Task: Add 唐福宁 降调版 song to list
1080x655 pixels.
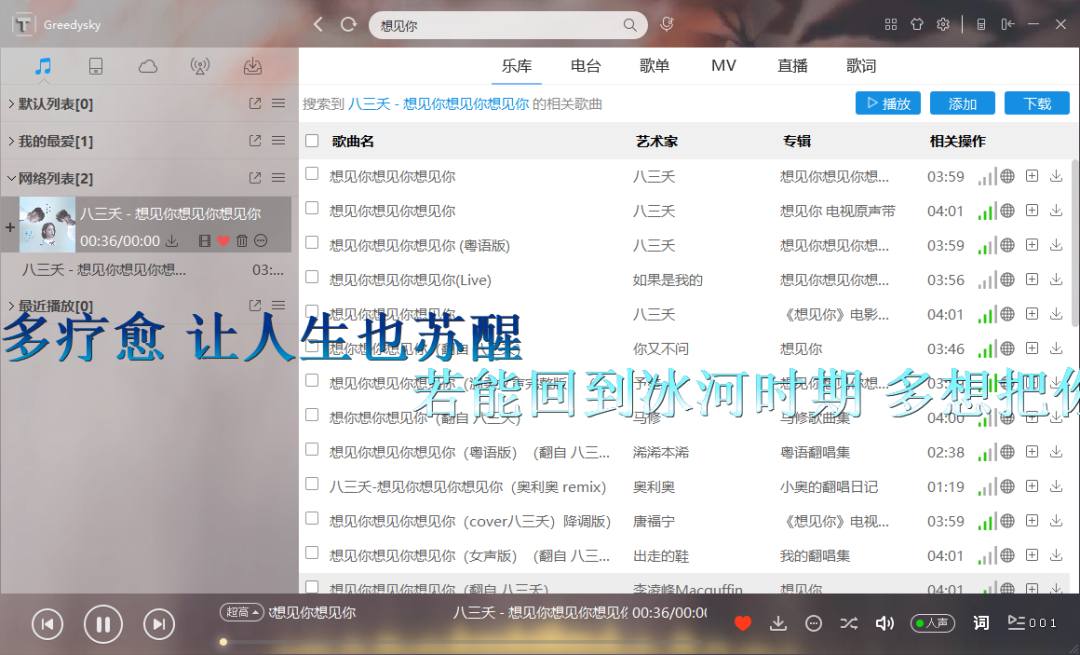Action: 1032,521
